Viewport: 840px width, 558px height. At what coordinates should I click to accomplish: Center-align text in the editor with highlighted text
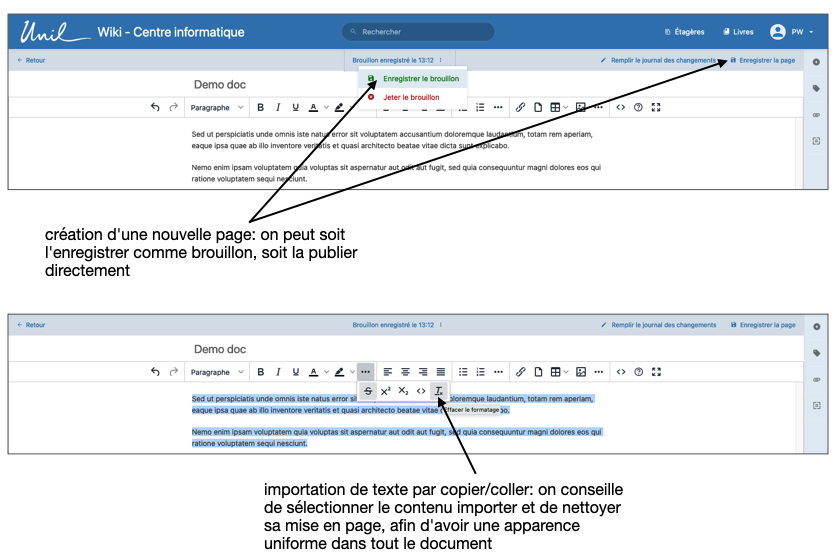tap(405, 372)
